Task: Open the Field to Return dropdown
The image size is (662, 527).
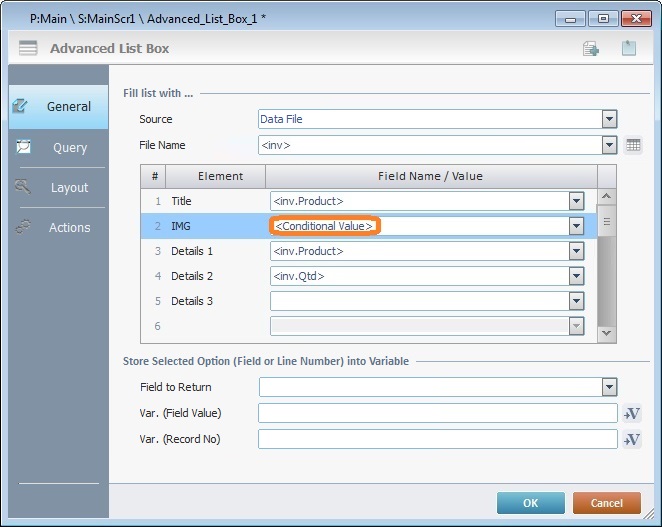Action: coord(609,387)
